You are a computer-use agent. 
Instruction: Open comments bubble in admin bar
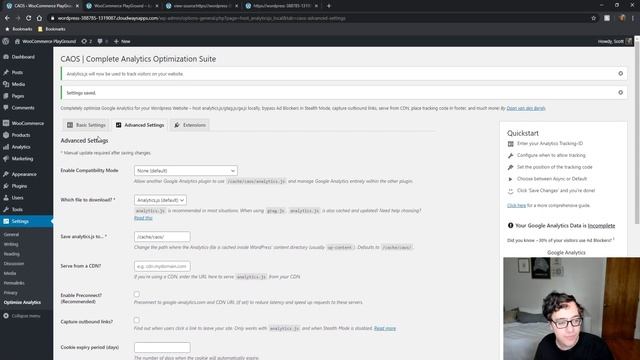(102, 41)
